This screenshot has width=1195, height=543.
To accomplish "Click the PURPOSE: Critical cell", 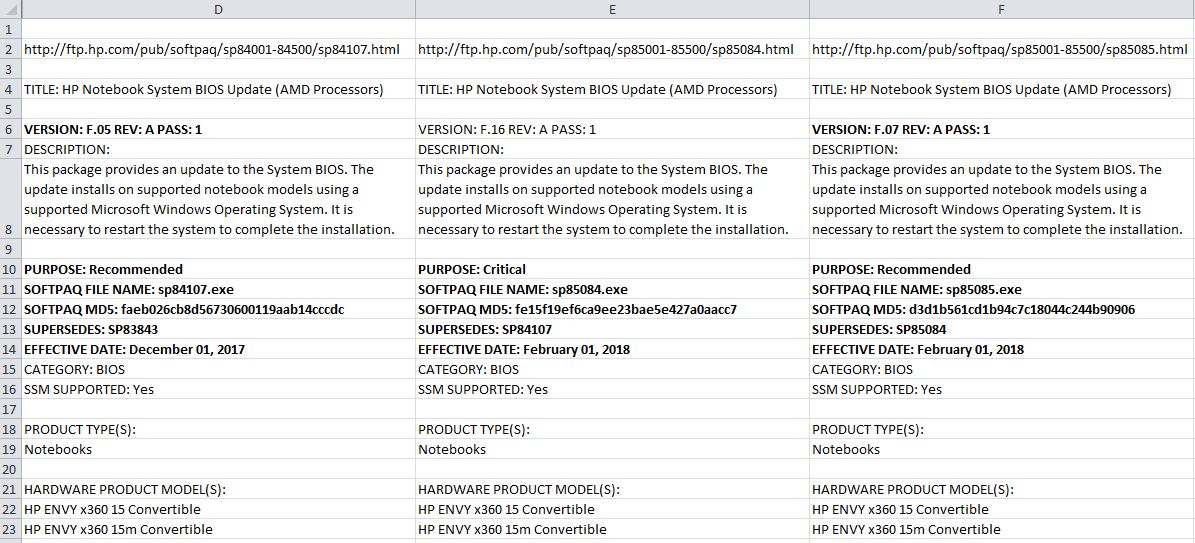I will [472, 269].
